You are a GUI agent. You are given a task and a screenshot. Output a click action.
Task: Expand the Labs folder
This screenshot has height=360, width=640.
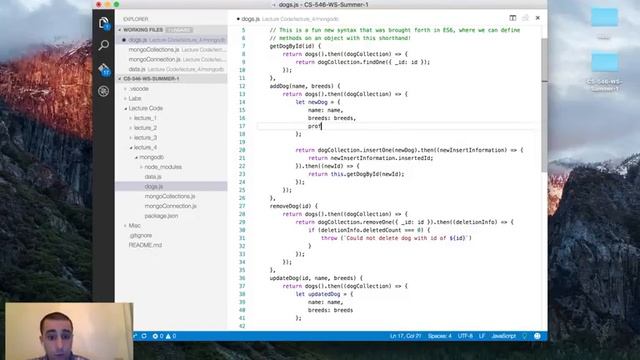[134, 98]
